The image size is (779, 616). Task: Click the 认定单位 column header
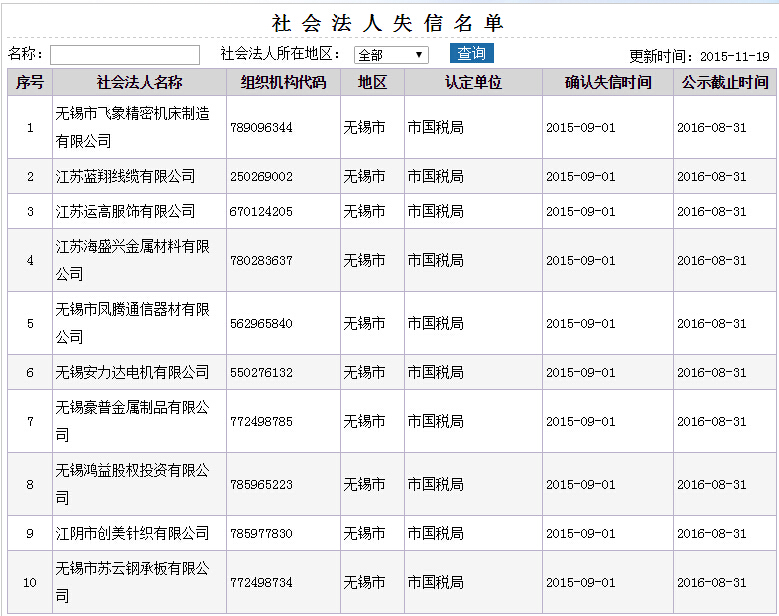tap(473, 82)
